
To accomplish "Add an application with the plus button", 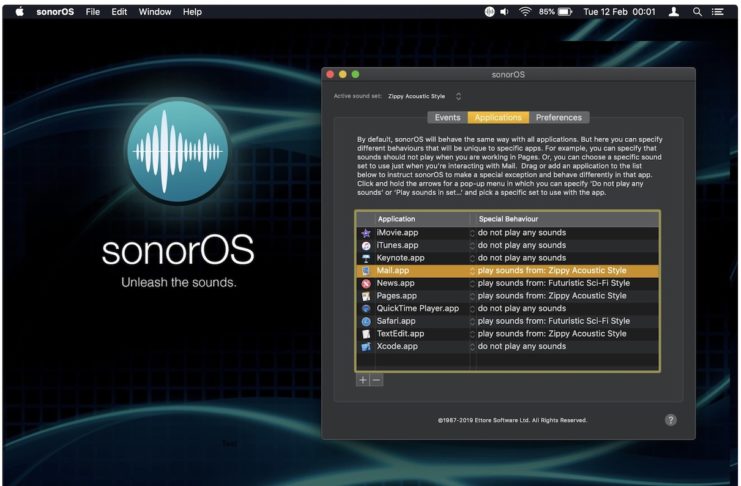I will pyautogui.click(x=362, y=380).
